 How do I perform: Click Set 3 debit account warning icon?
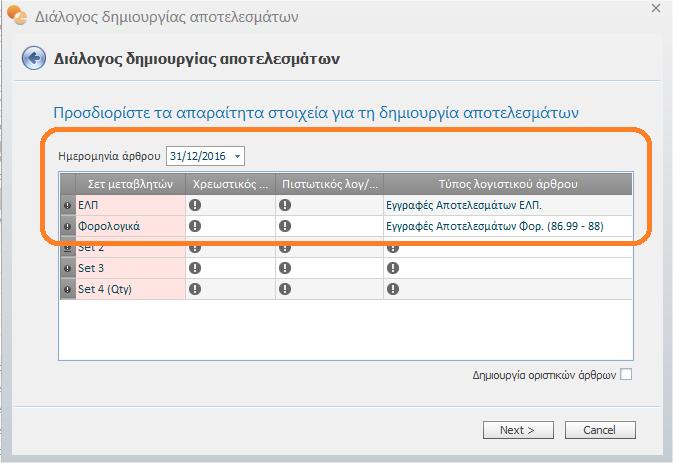[195, 268]
